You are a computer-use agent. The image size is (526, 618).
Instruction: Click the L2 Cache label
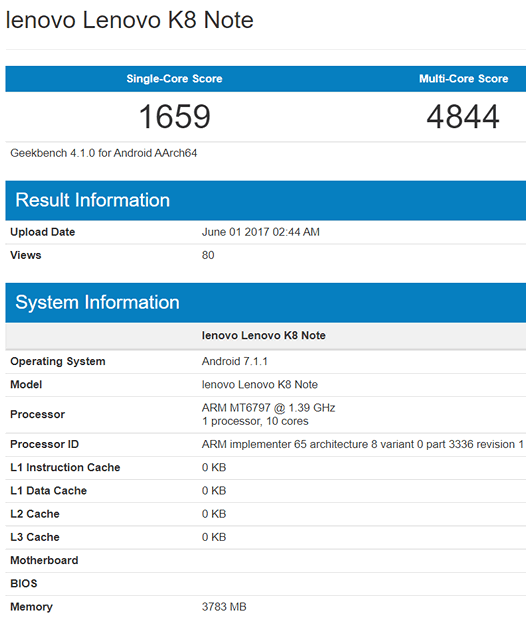[x=35, y=514]
